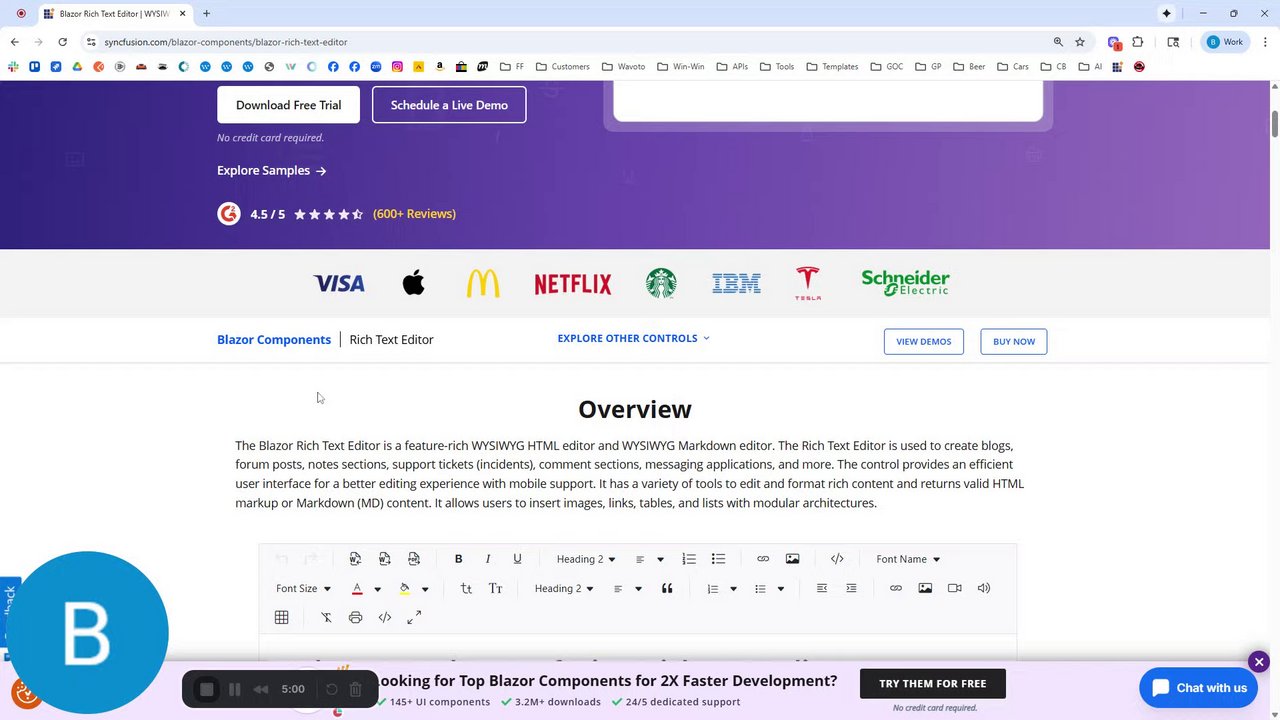This screenshot has width=1280, height=720.
Task: Open the Customers bookmarks folder
Action: pyautogui.click(x=563, y=67)
